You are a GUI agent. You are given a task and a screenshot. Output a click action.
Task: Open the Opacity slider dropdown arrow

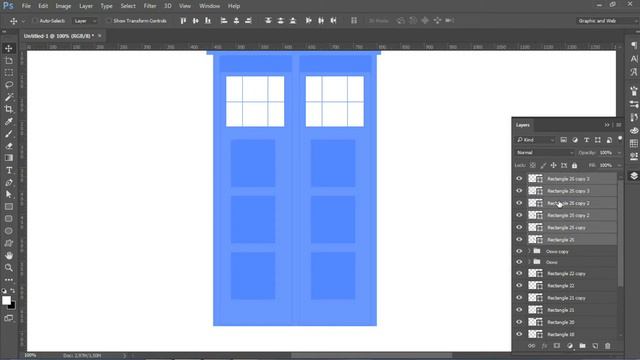(619, 153)
